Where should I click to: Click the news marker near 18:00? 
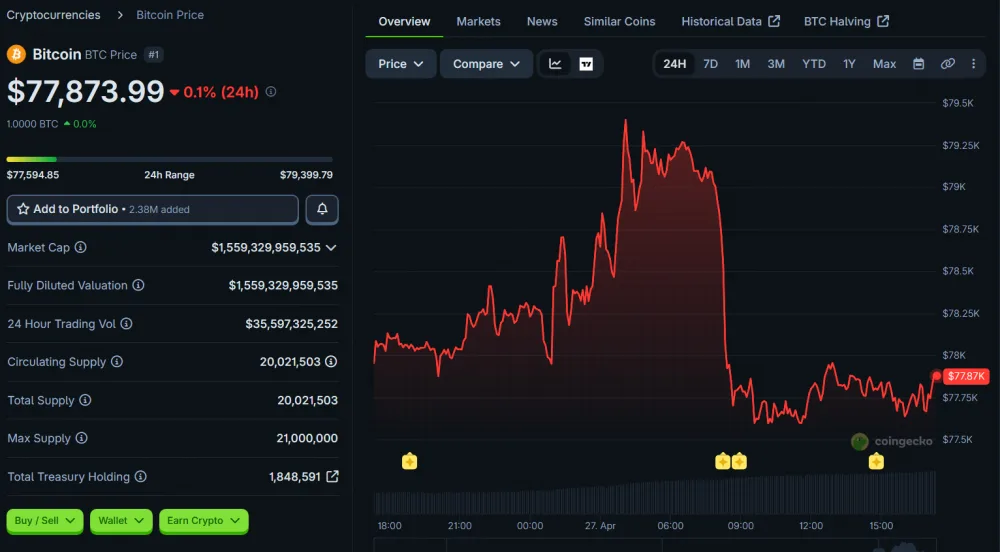coord(409,461)
